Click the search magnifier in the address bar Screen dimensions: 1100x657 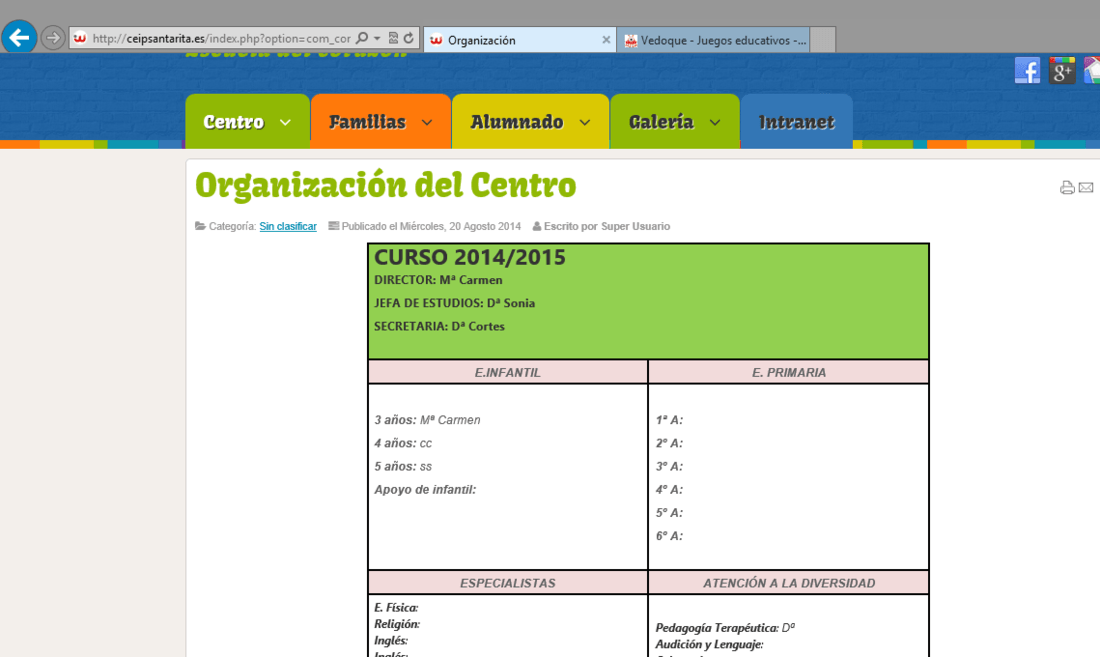[x=362, y=38]
